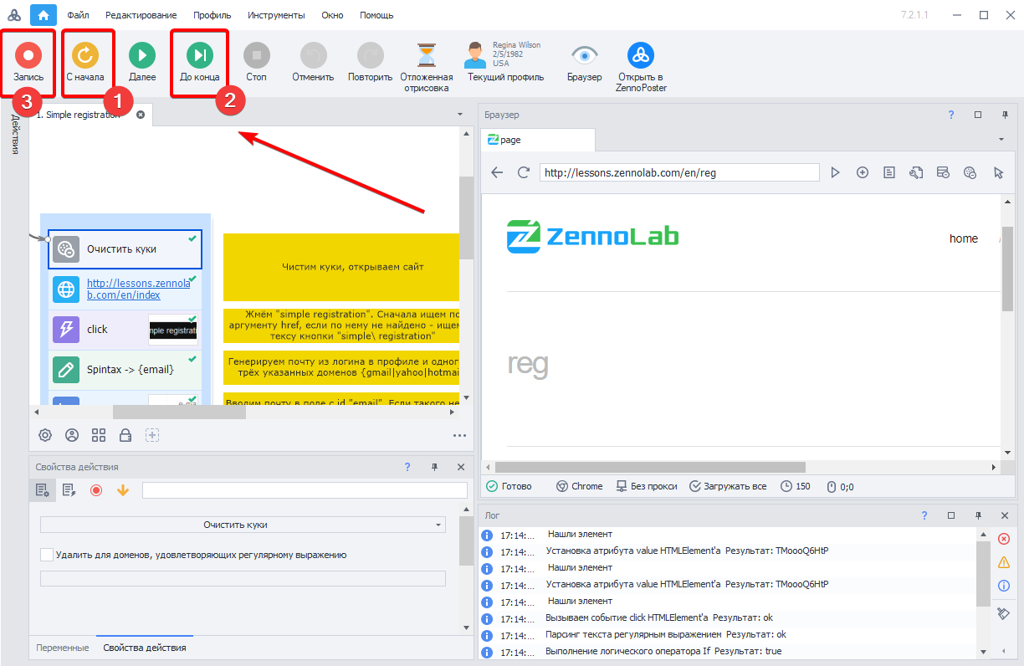Click the home link on web page
The image size is (1024, 666).
[963, 238]
